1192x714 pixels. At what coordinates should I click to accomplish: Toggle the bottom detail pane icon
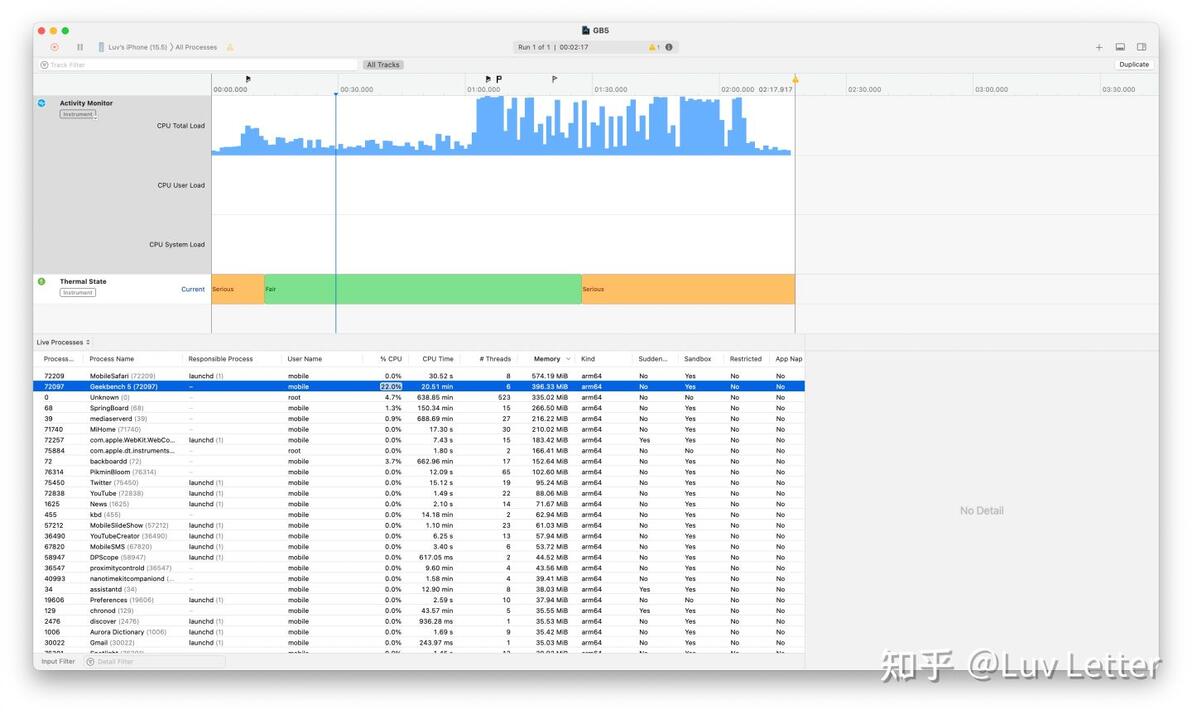point(1120,47)
